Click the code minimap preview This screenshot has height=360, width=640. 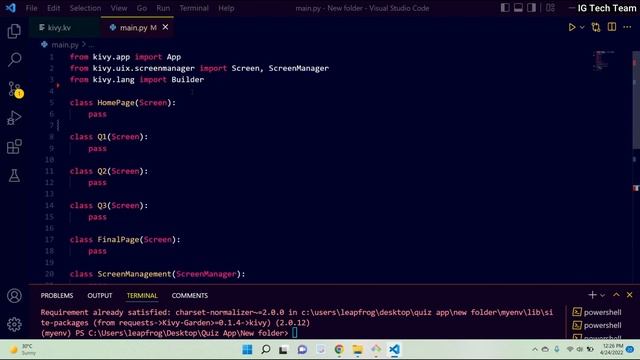[x=604, y=61]
